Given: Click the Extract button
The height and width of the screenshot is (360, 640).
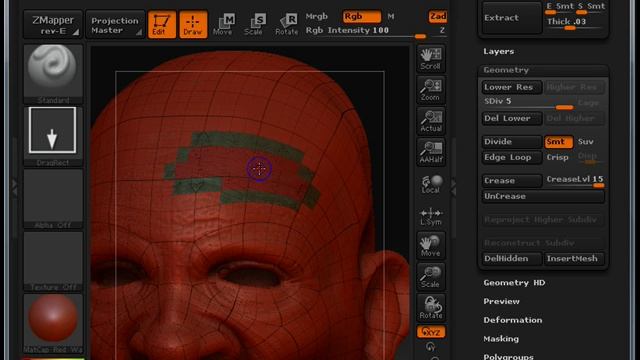Looking at the screenshot, I should click(x=512, y=18).
